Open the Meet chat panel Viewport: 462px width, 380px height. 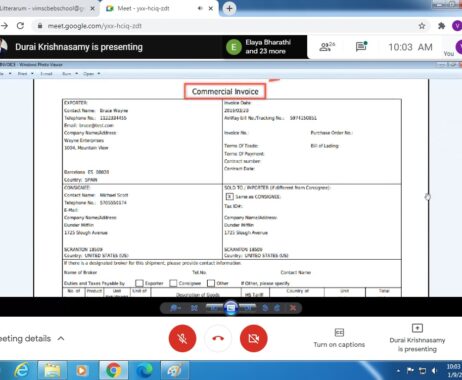point(361,47)
